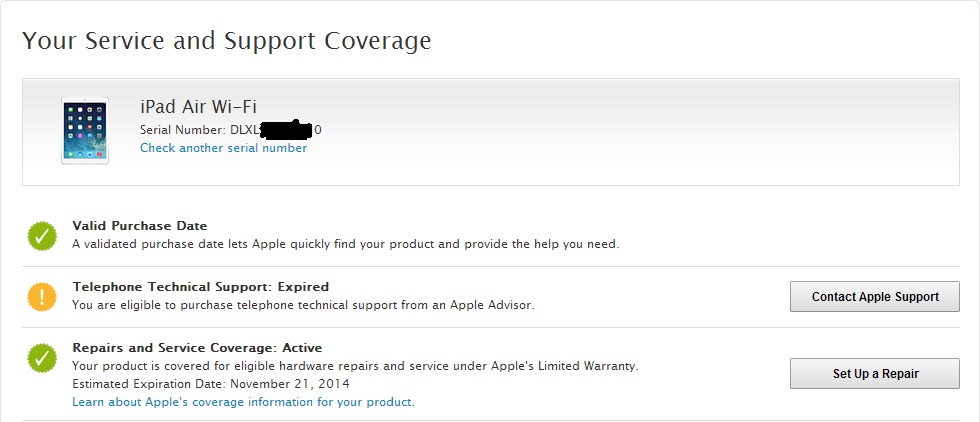The image size is (980, 422).
Task: Click the eligible to purchase telephone support sentence
Action: 303,305
